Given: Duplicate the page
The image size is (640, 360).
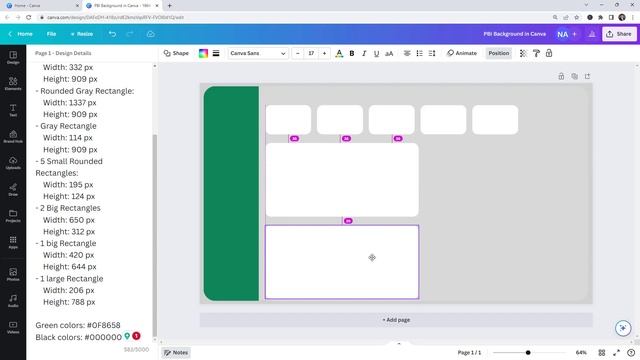Looking at the screenshot, I should pos(574,76).
